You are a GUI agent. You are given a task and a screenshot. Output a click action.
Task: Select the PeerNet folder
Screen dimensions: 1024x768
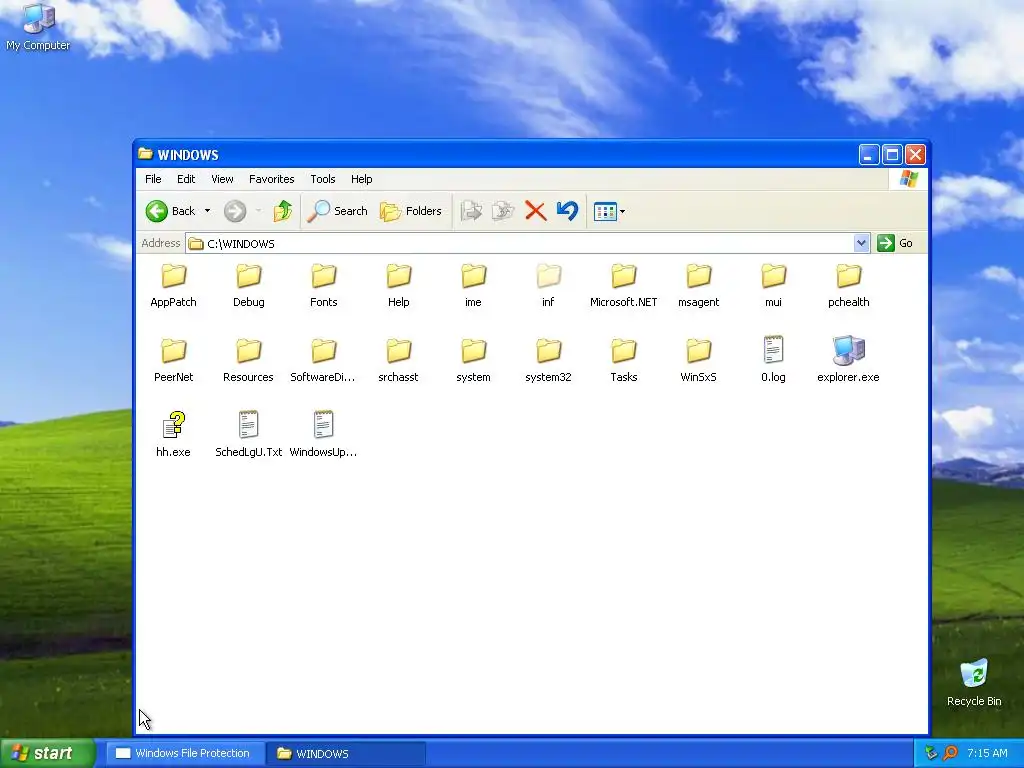174,360
